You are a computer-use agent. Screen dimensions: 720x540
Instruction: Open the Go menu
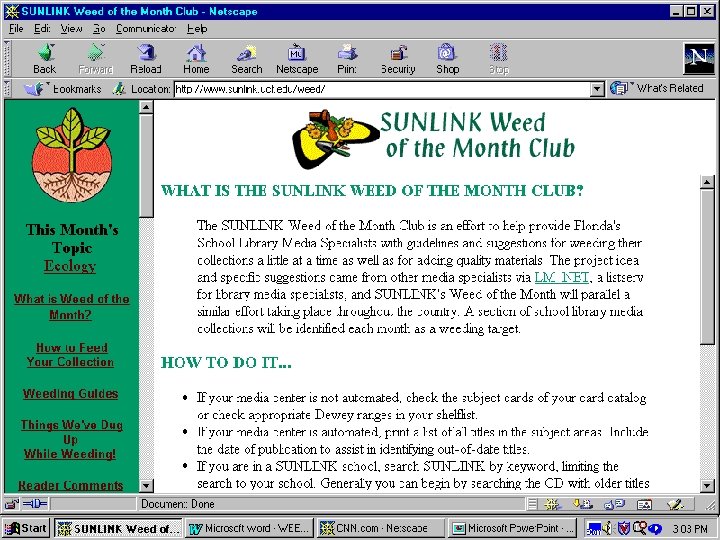(99, 29)
